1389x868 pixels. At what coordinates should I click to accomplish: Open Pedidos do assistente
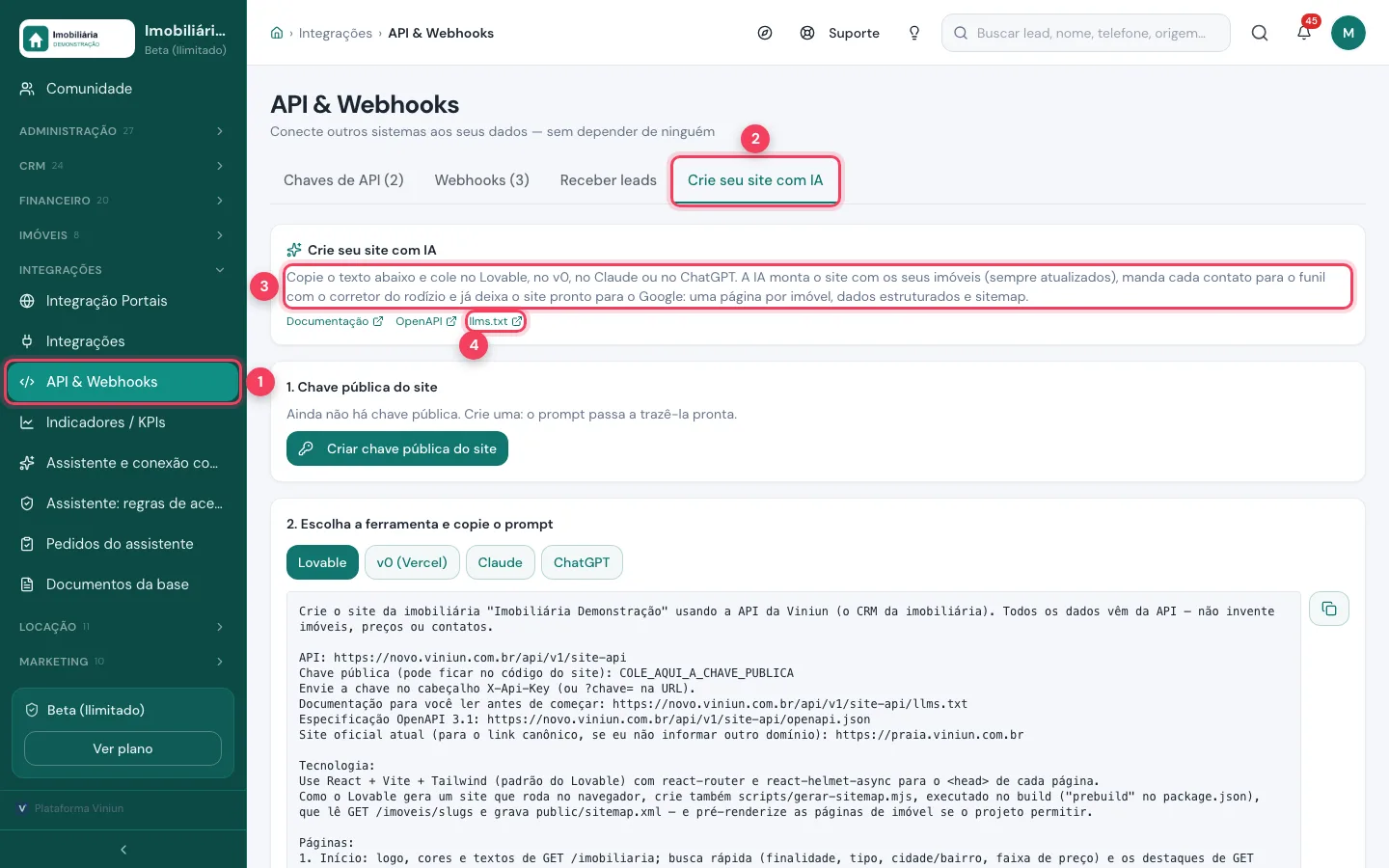click(123, 544)
